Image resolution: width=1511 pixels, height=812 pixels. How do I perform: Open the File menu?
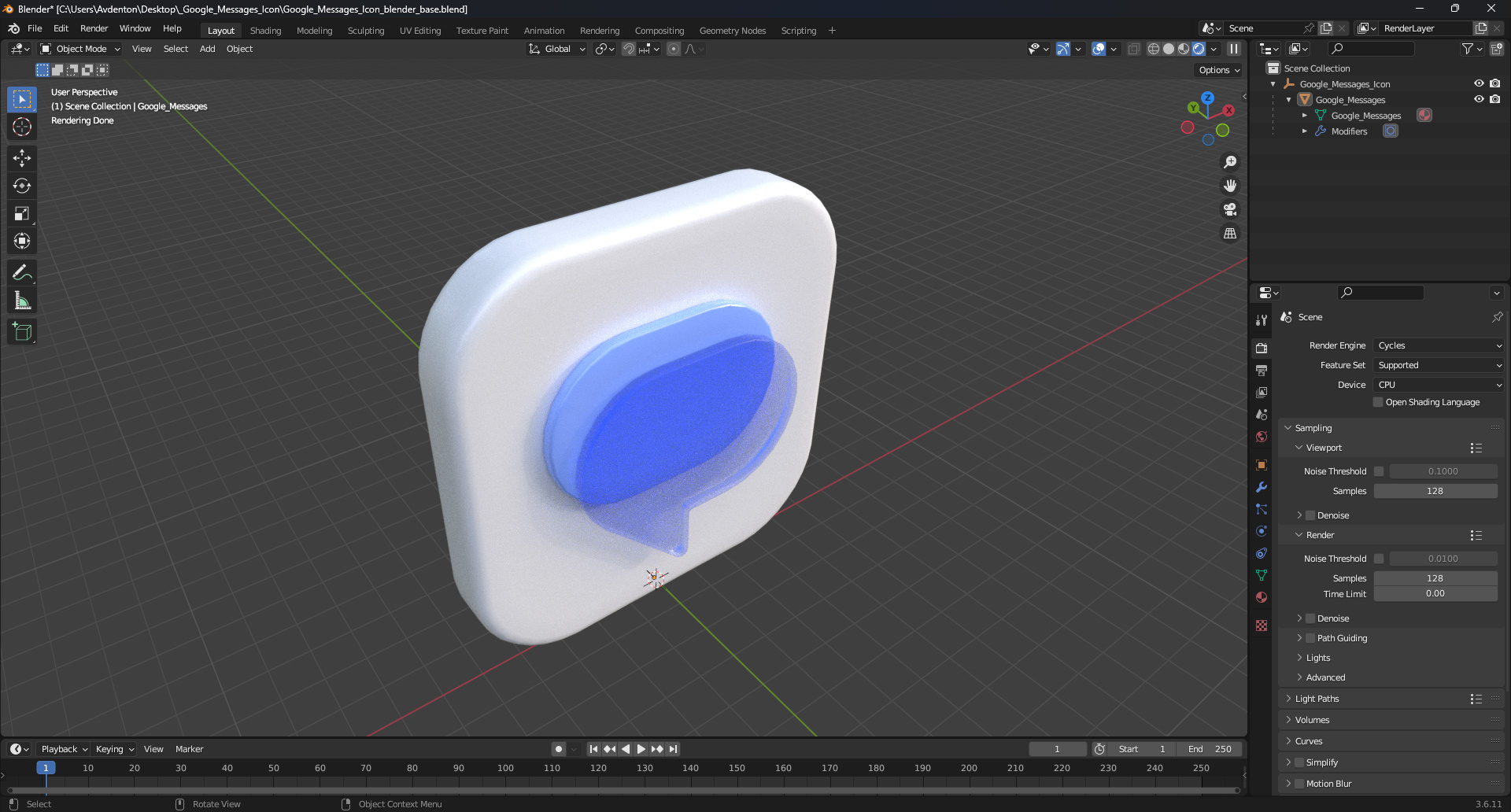(x=35, y=28)
